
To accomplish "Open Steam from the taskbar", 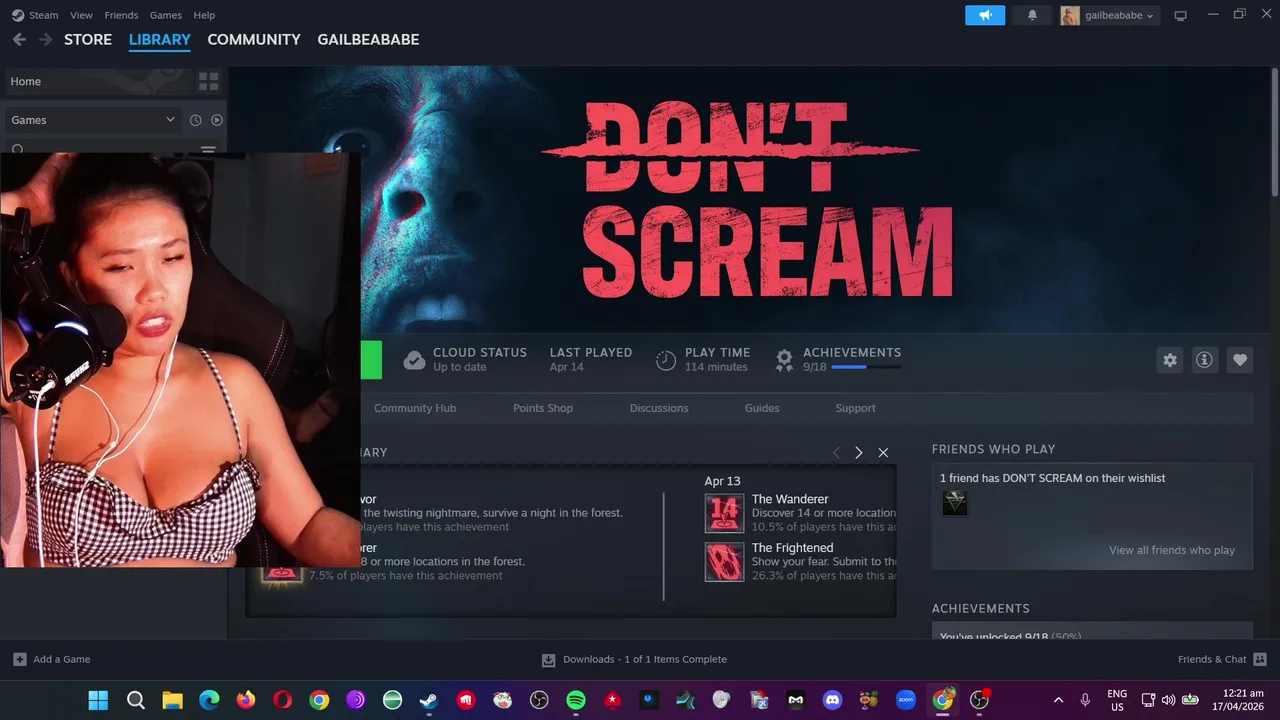I will [x=428, y=700].
